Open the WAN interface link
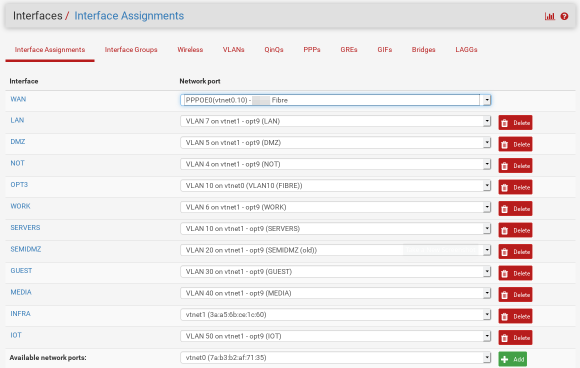The width and height of the screenshot is (580, 368). click(x=18, y=99)
